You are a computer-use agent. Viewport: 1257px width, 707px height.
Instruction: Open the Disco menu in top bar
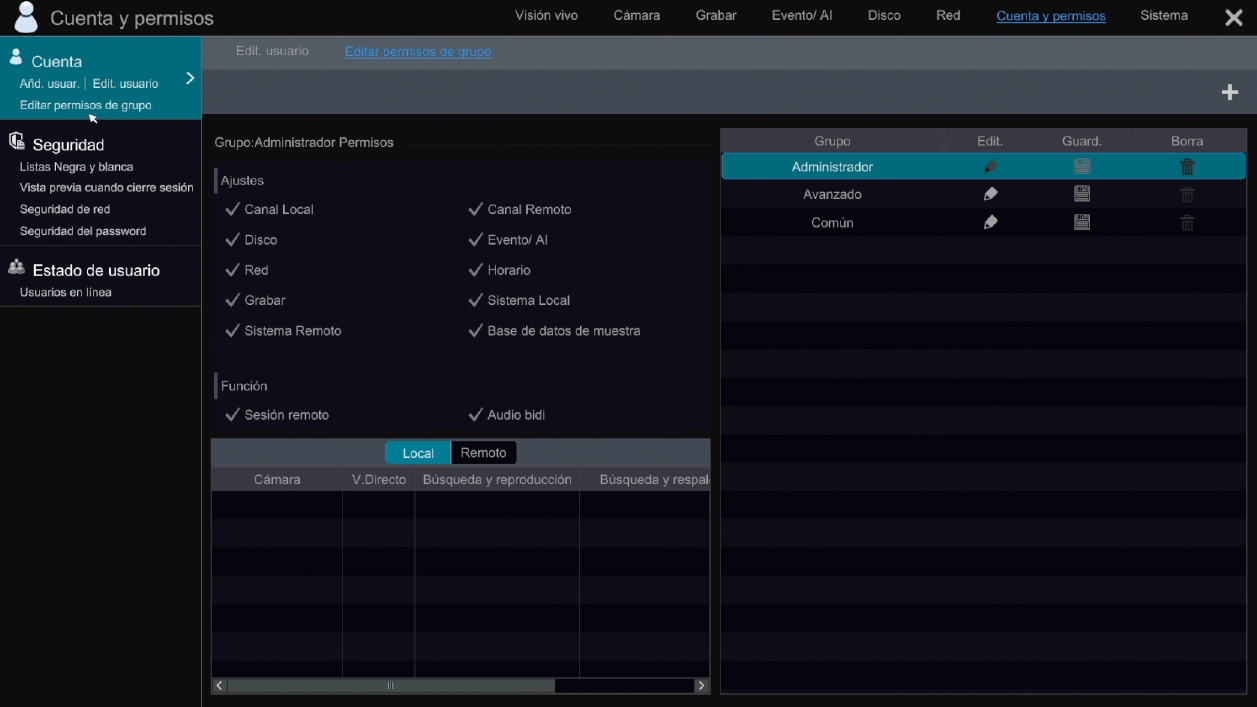point(884,16)
